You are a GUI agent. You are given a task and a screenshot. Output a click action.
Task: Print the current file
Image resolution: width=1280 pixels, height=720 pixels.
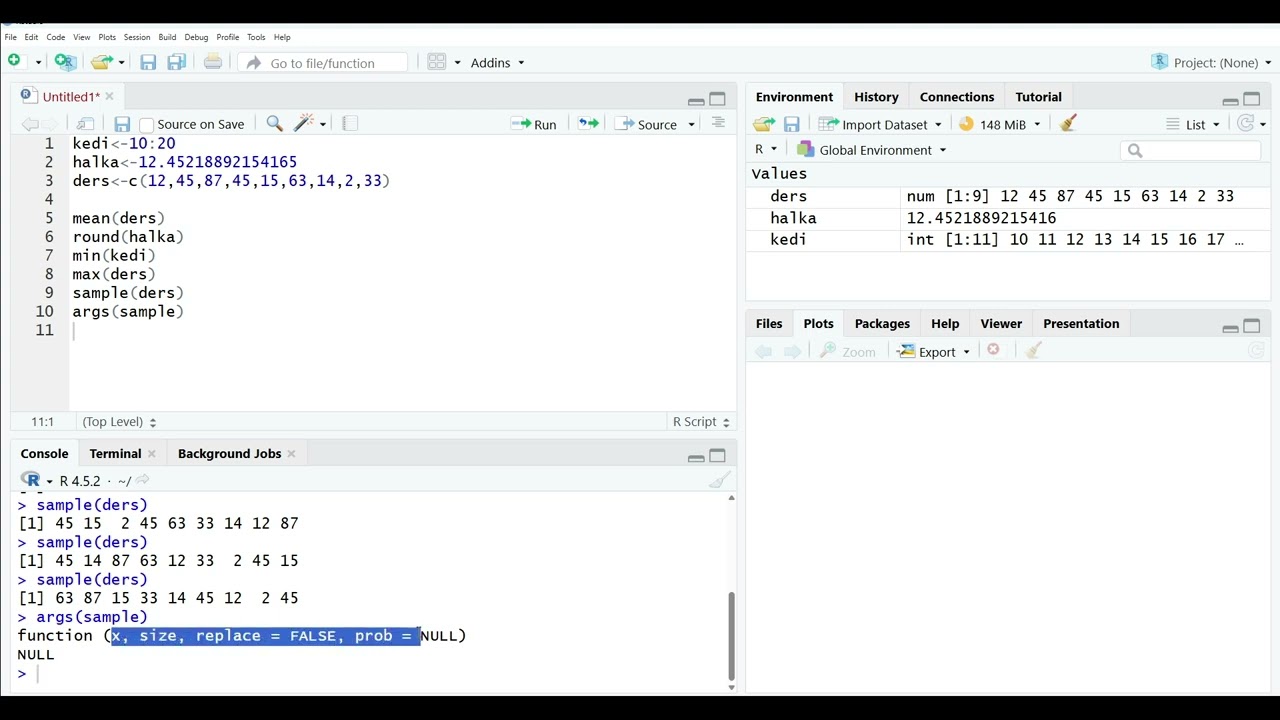pyautogui.click(x=213, y=62)
